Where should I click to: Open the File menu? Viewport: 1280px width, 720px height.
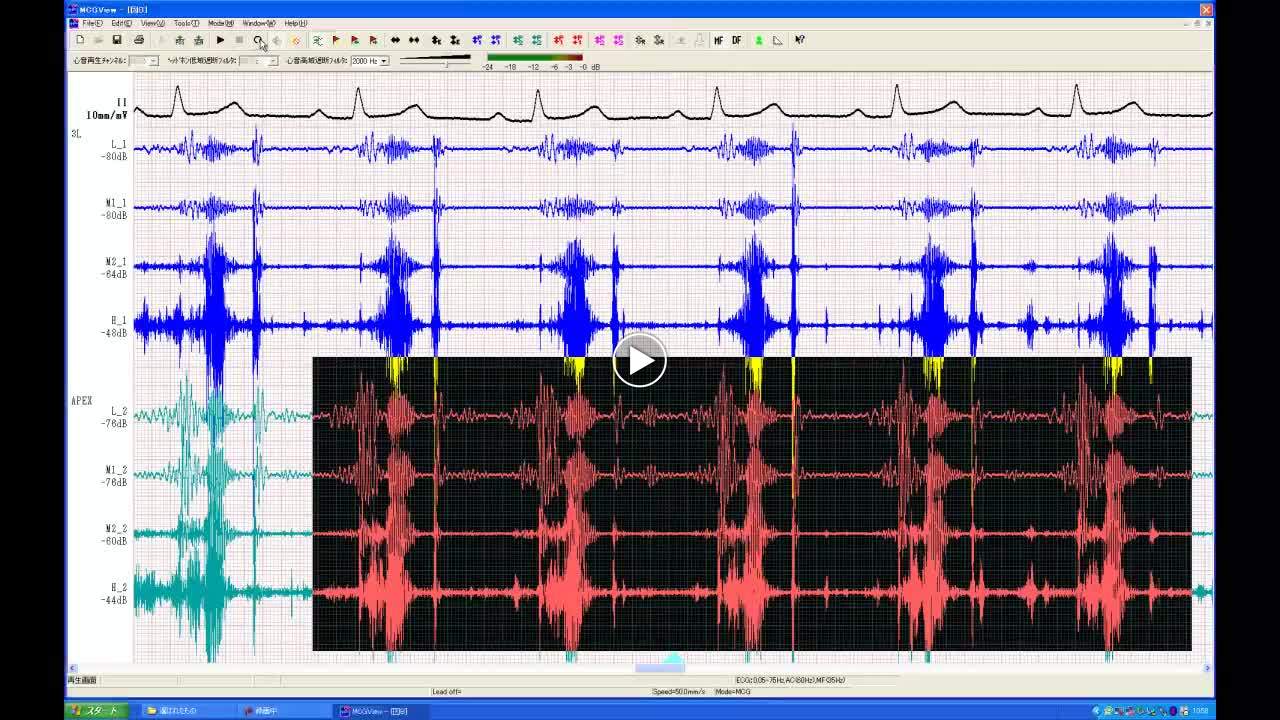[x=92, y=23]
